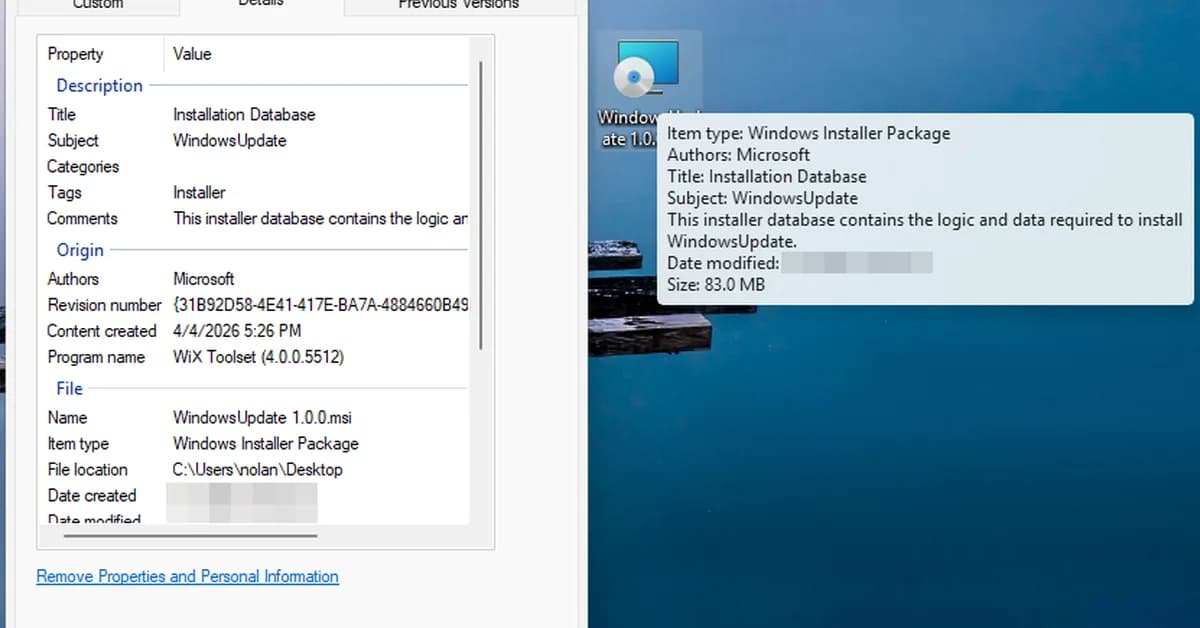Select the Title value 'Installation Database'

pos(244,114)
